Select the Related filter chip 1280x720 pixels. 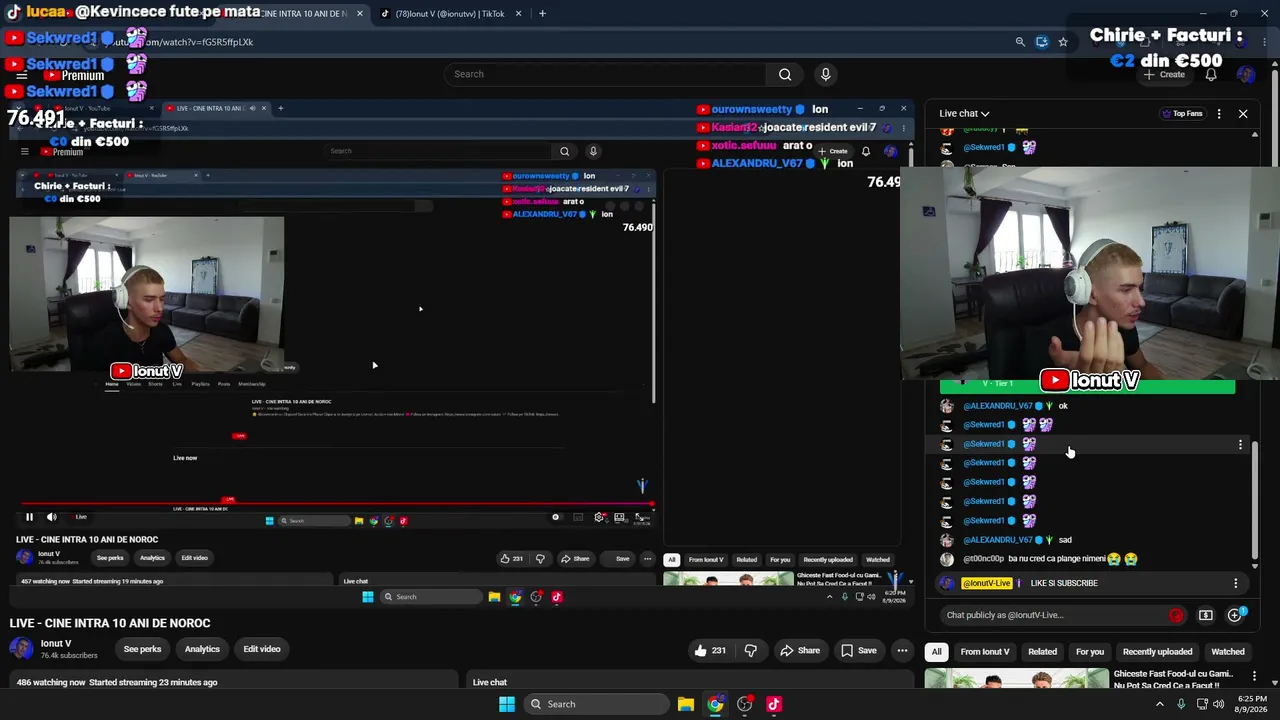(x=1042, y=652)
